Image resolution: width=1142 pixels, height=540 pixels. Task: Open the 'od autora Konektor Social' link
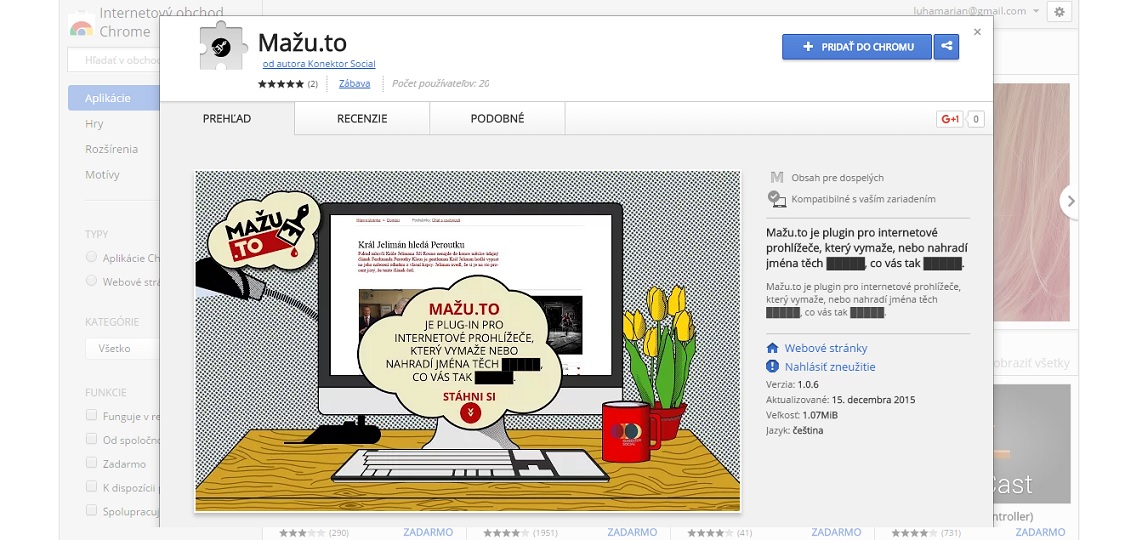(318, 64)
